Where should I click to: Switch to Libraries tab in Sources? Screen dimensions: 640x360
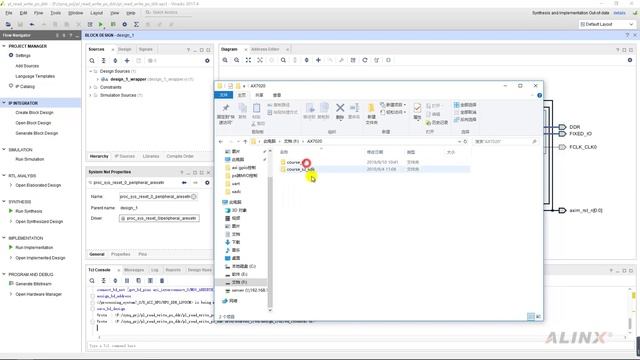(x=151, y=156)
